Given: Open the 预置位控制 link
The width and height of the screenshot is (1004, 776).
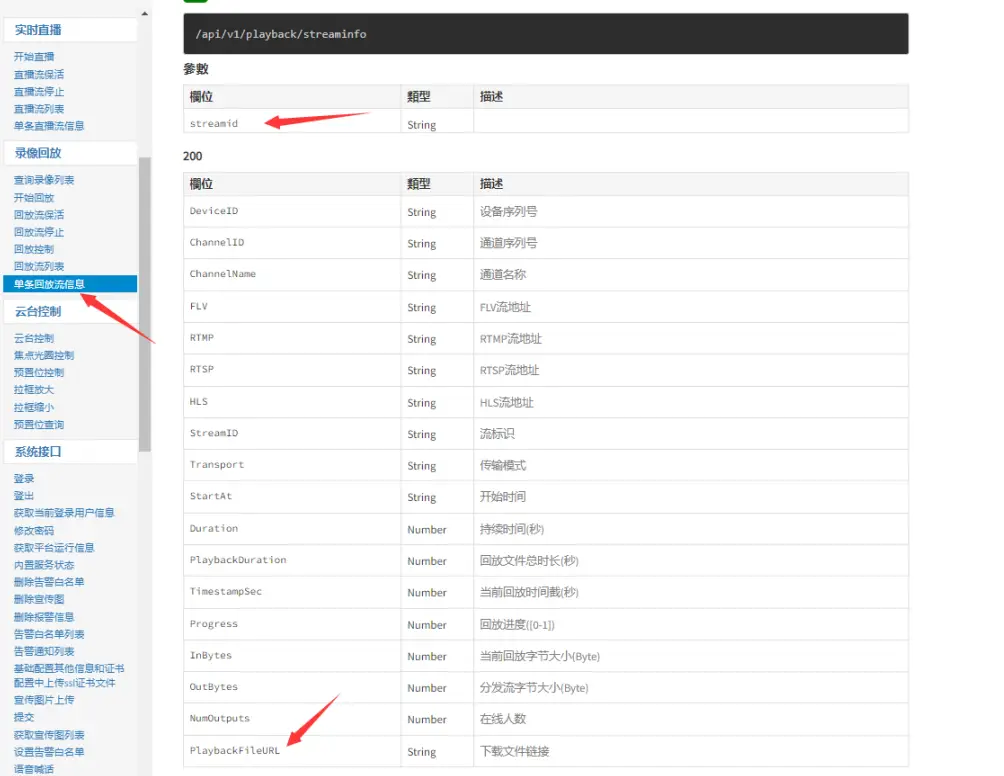Looking at the screenshot, I should (x=39, y=373).
